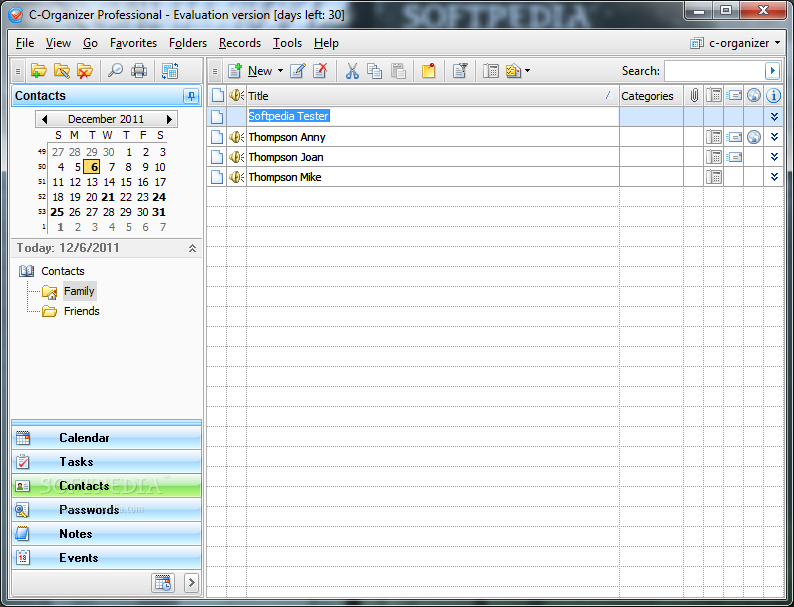Expand details for Softpedia Tester row

774,116
